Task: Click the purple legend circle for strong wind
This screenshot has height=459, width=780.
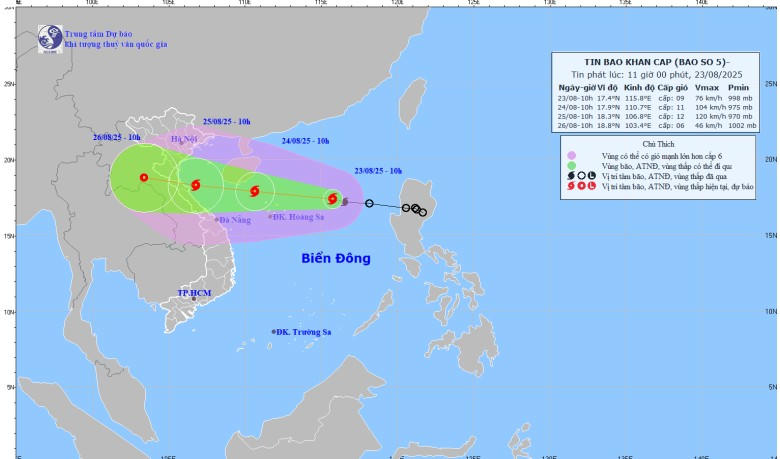Action: pyautogui.click(x=570, y=155)
